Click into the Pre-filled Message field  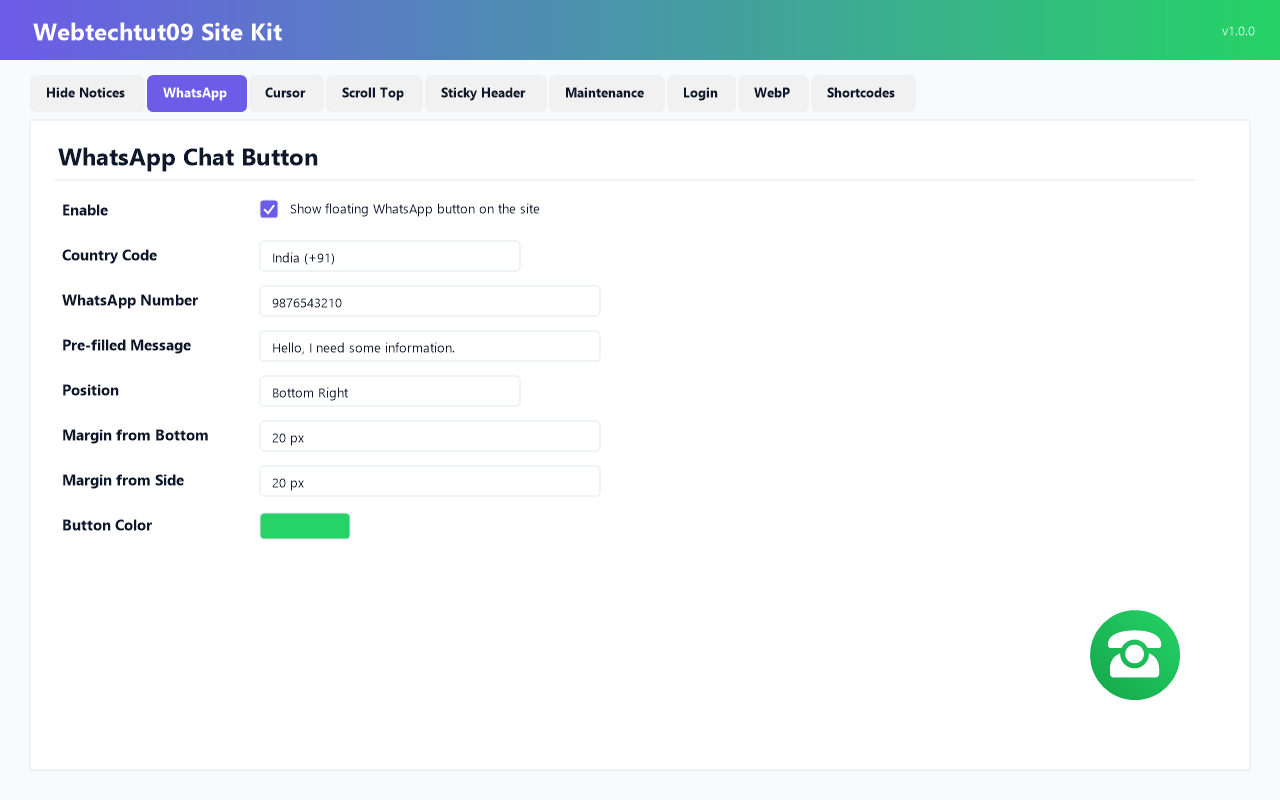[x=430, y=346]
